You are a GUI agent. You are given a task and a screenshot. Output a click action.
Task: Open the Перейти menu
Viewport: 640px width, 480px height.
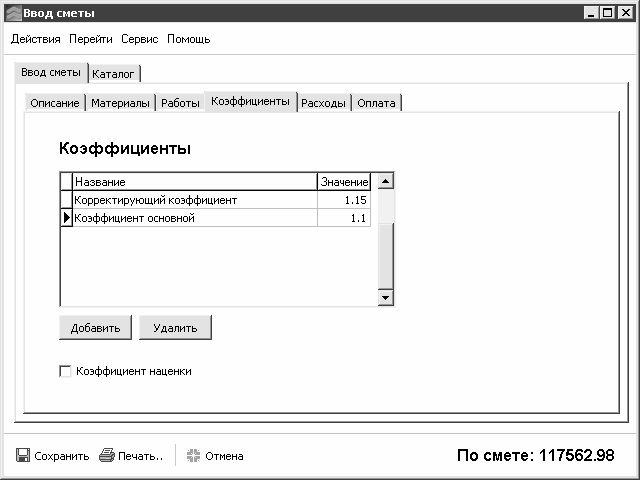pos(91,39)
